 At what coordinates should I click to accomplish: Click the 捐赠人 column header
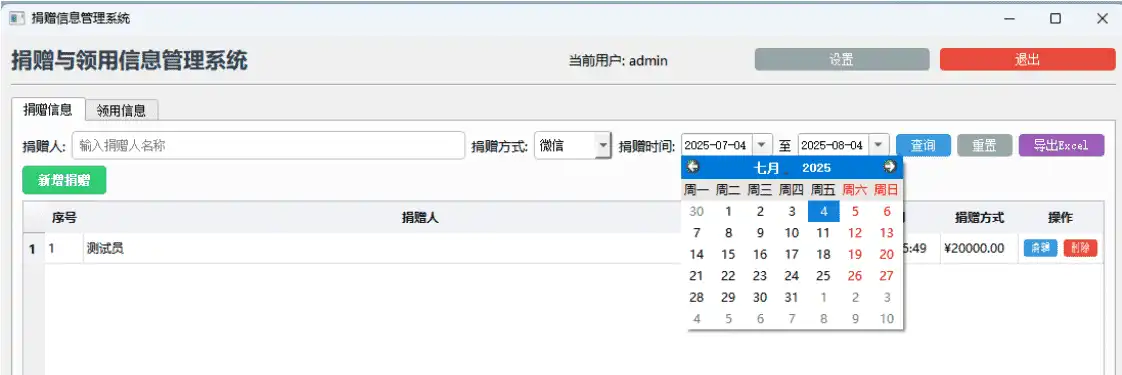tap(420, 218)
